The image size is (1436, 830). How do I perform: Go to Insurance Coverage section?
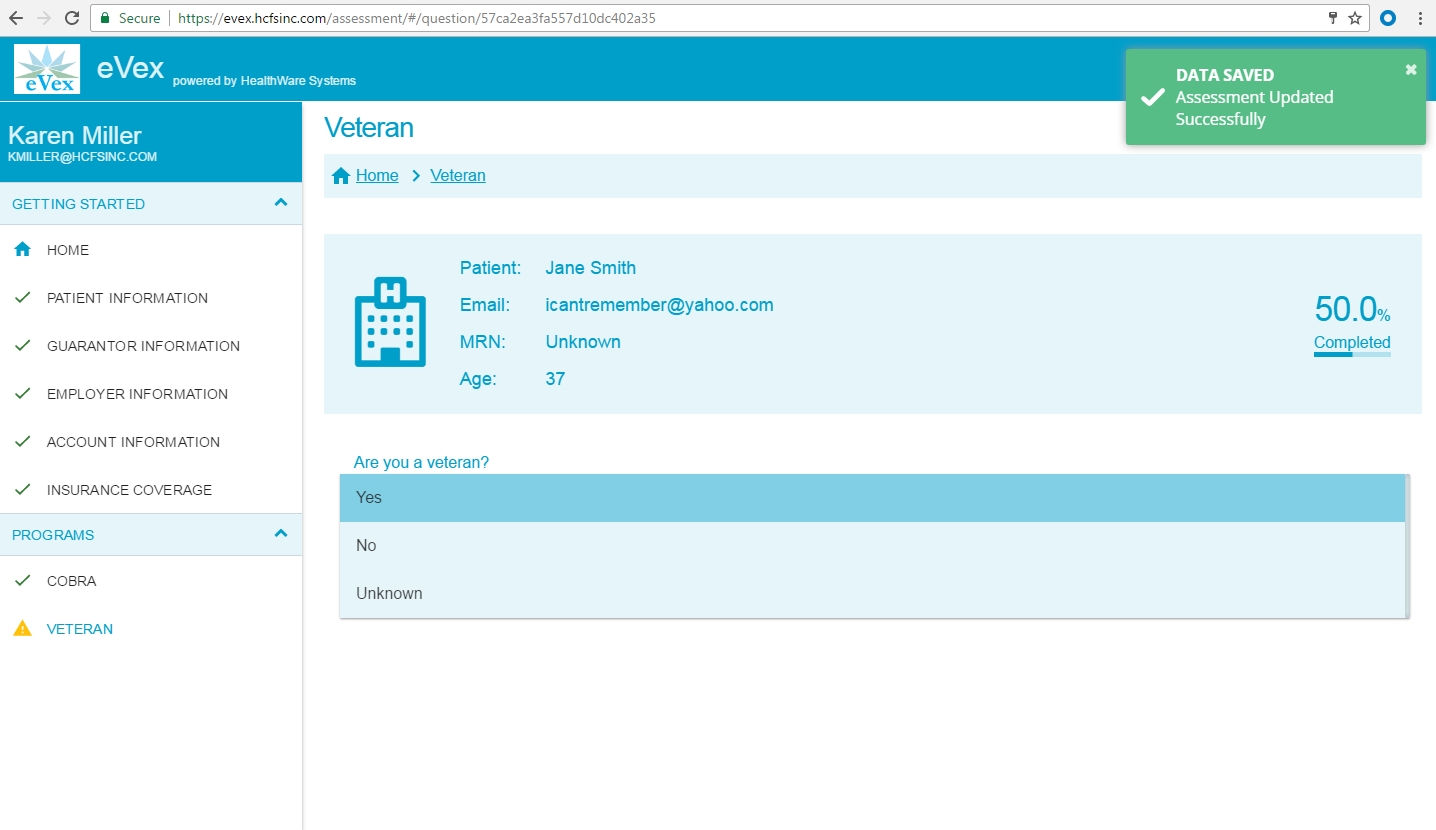coord(129,490)
